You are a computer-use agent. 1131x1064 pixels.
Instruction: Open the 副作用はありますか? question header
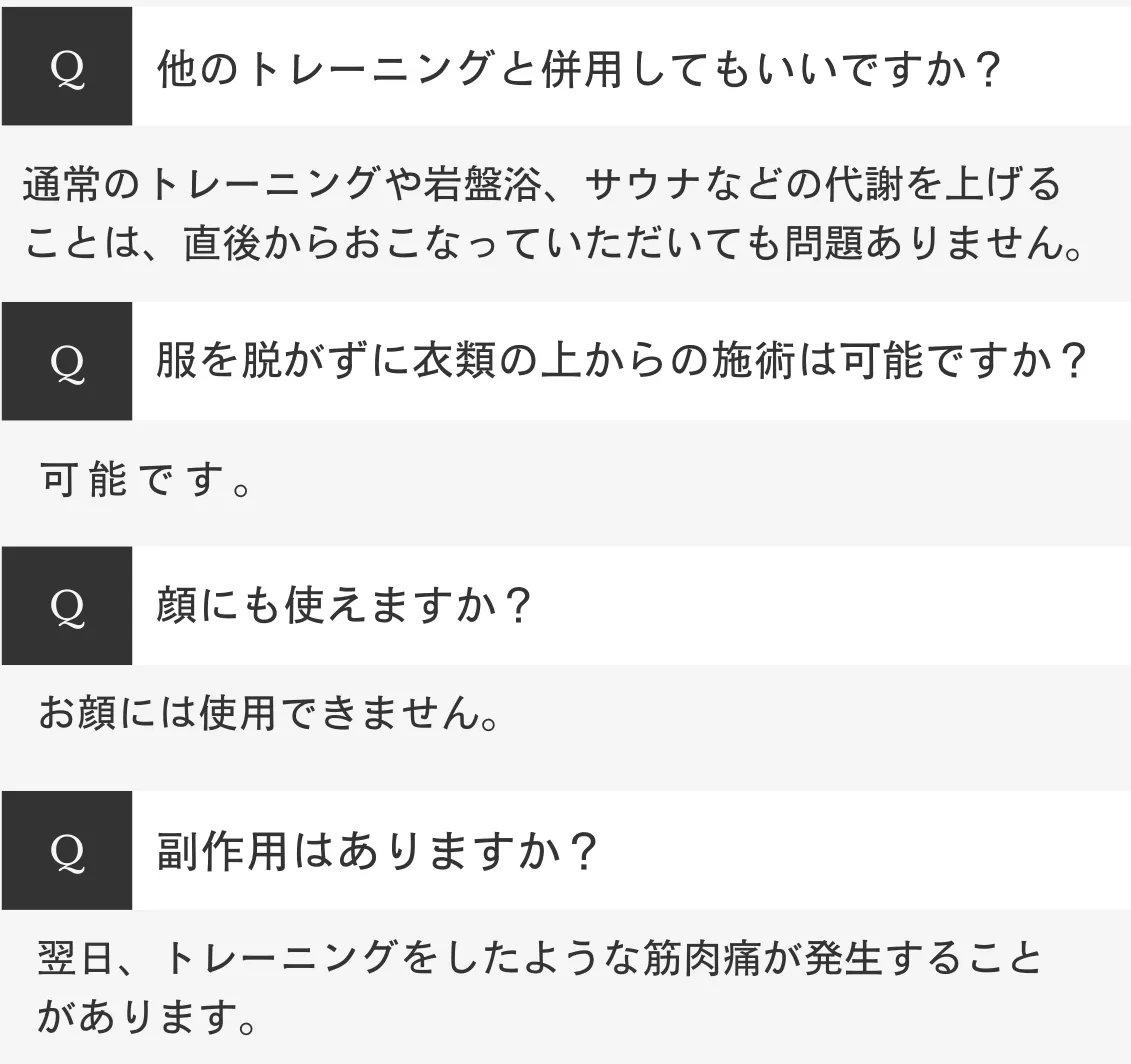coord(377,852)
